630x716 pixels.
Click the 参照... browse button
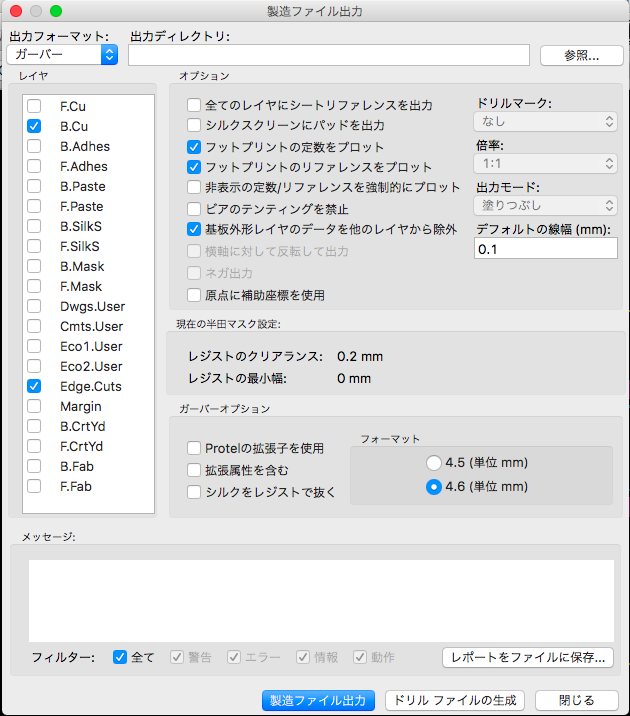tap(574, 55)
